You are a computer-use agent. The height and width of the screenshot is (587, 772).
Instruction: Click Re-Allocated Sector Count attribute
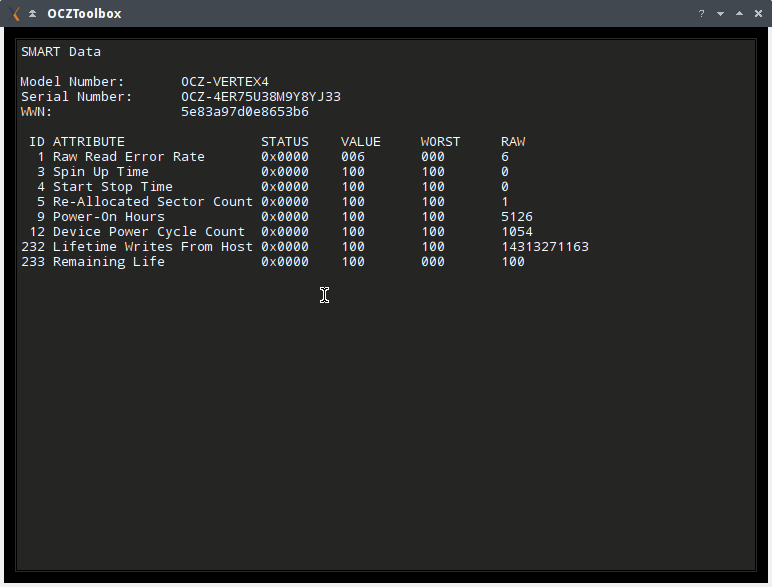(153, 202)
